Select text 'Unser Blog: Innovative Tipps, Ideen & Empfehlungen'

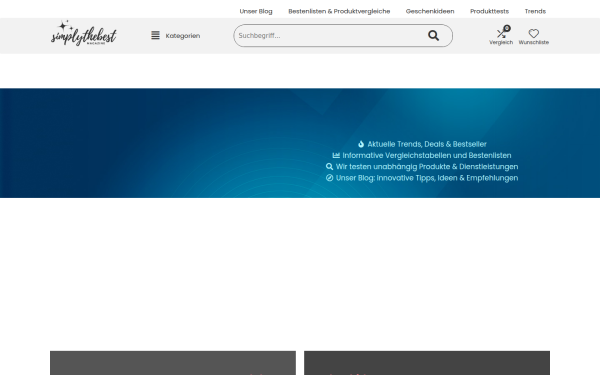[x=427, y=178]
